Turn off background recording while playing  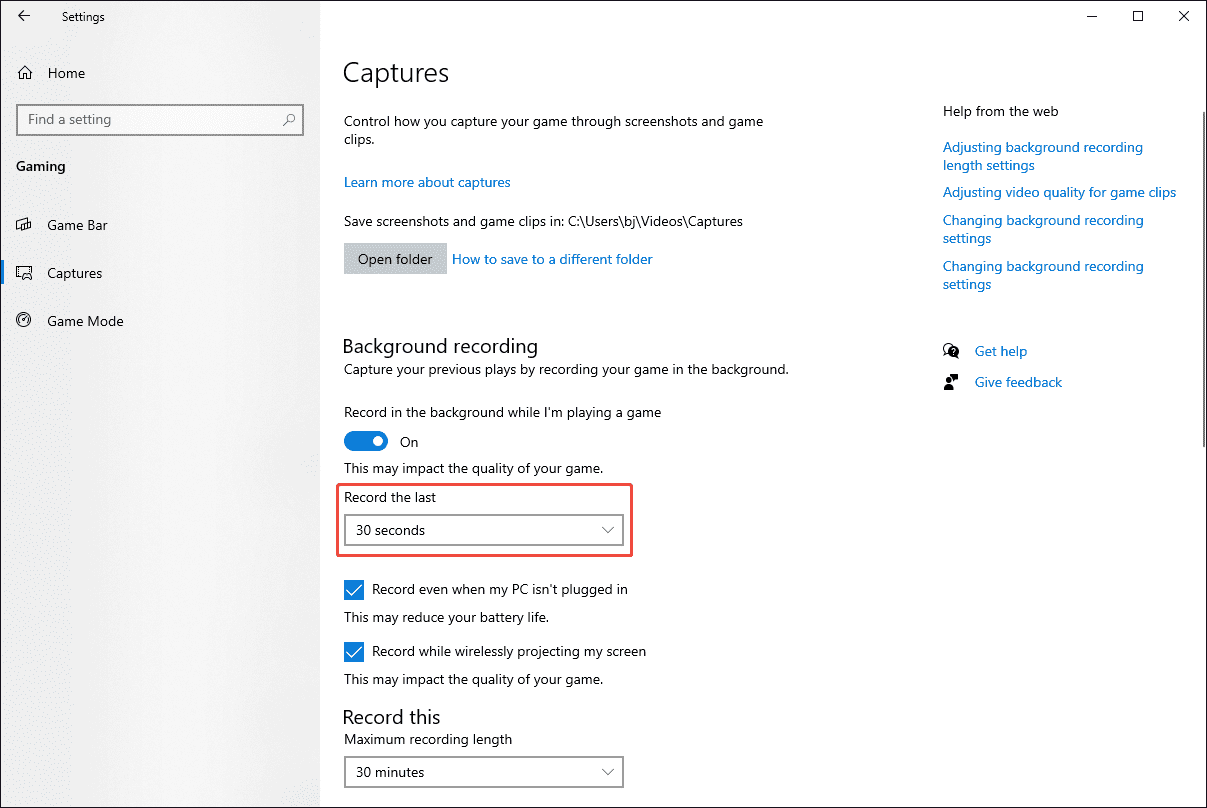[366, 440]
